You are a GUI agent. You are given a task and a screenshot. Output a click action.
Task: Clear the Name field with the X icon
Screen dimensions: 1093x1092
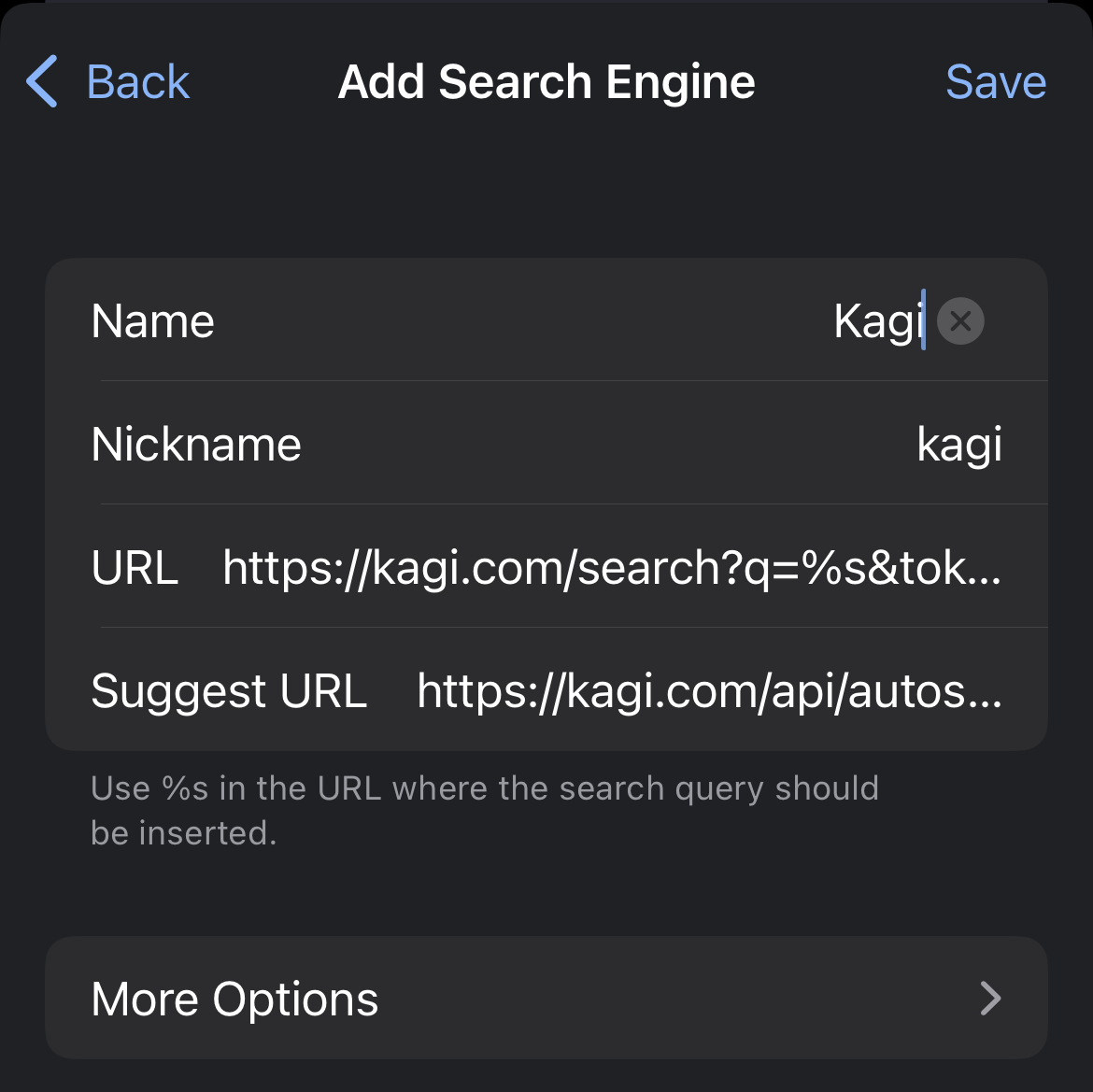point(960,321)
